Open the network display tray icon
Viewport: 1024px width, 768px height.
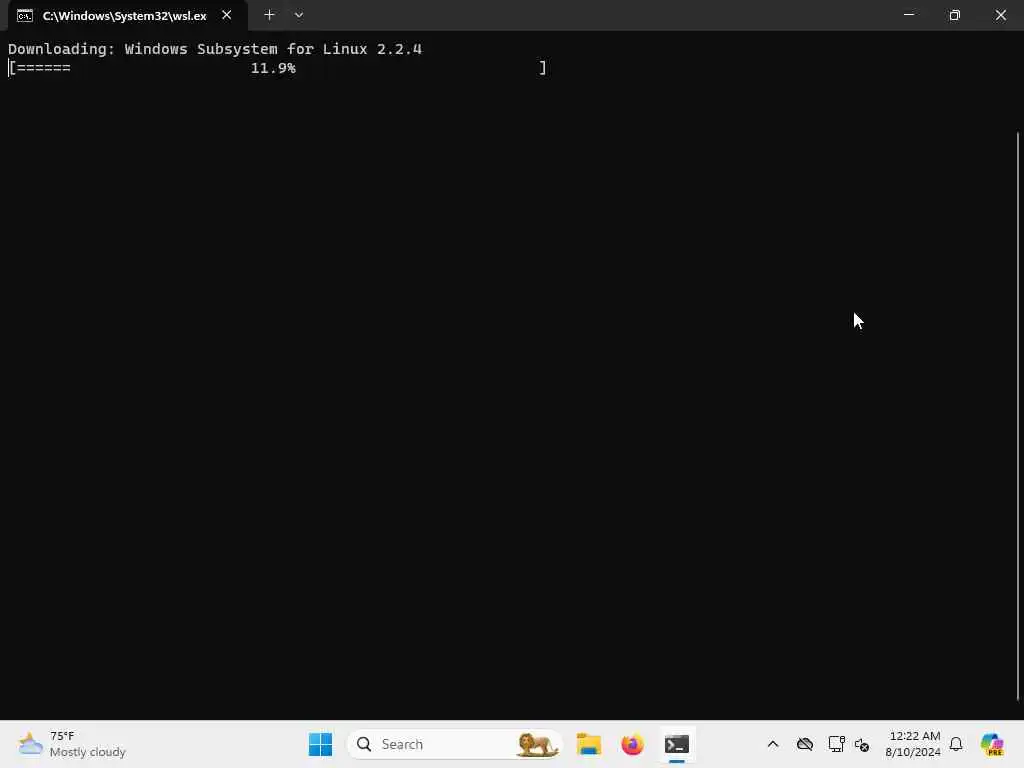pos(836,744)
